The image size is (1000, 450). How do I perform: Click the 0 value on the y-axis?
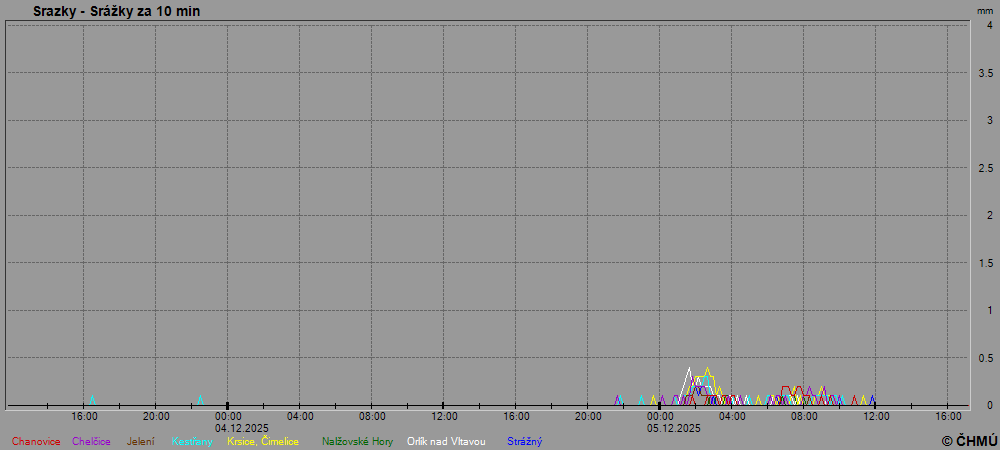coord(989,405)
